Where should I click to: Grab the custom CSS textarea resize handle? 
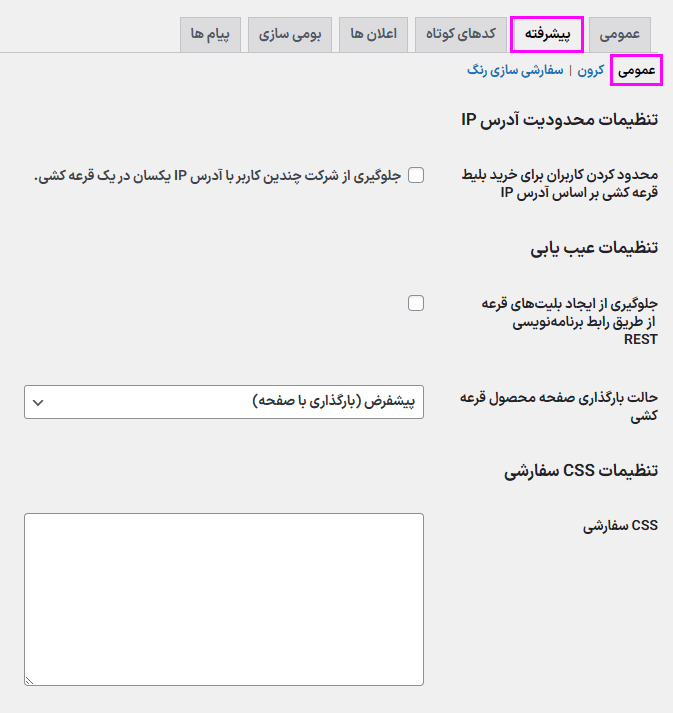click(29, 680)
